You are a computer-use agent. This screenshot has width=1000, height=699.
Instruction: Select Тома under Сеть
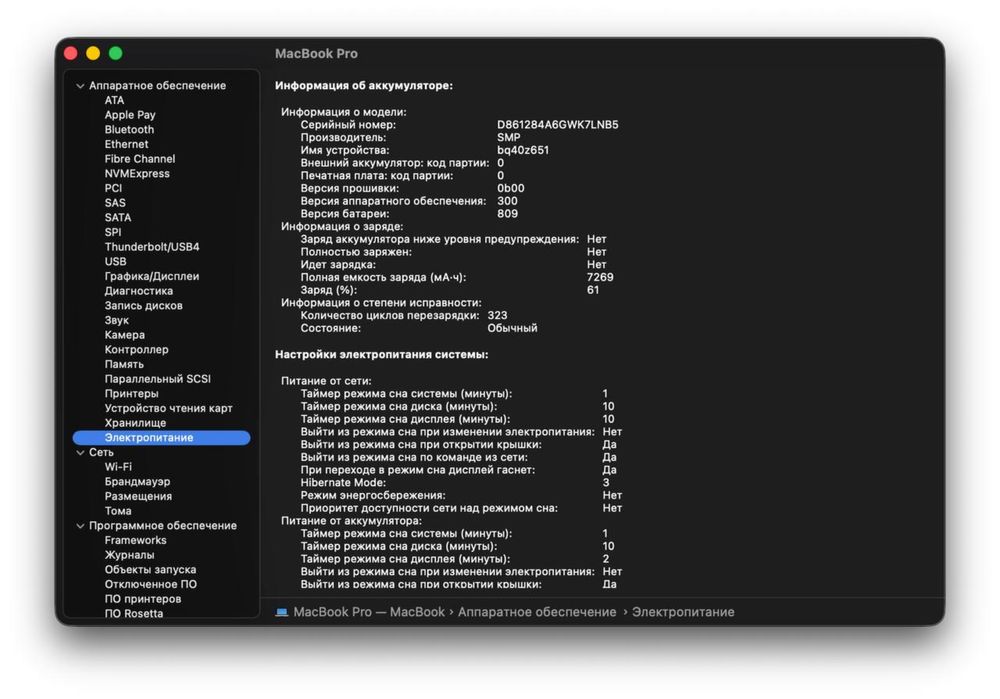click(118, 511)
